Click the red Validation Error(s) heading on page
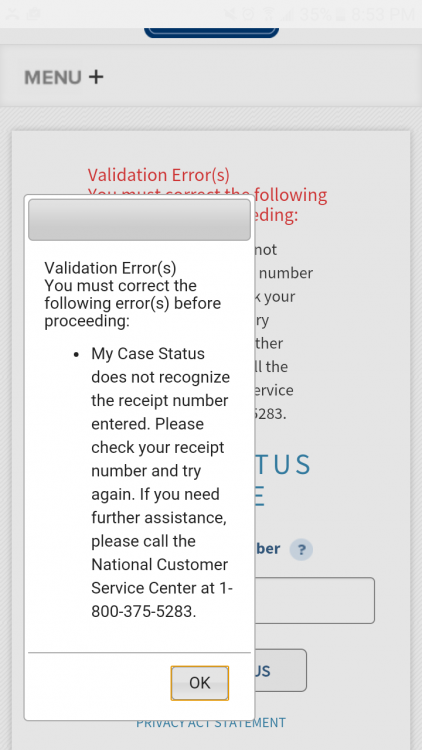The width and height of the screenshot is (422, 750). click(158, 175)
